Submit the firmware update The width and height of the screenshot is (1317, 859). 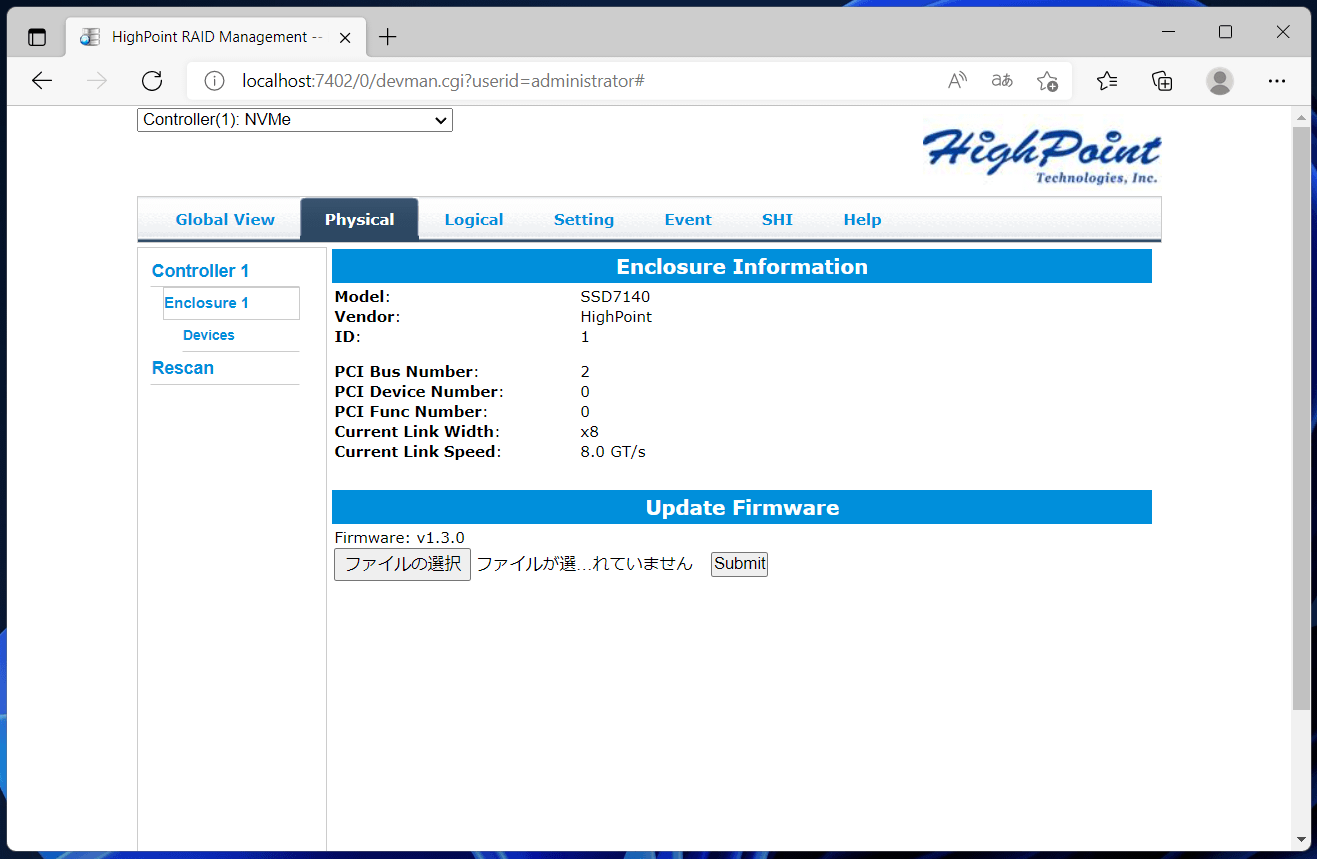click(x=739, y=564)
